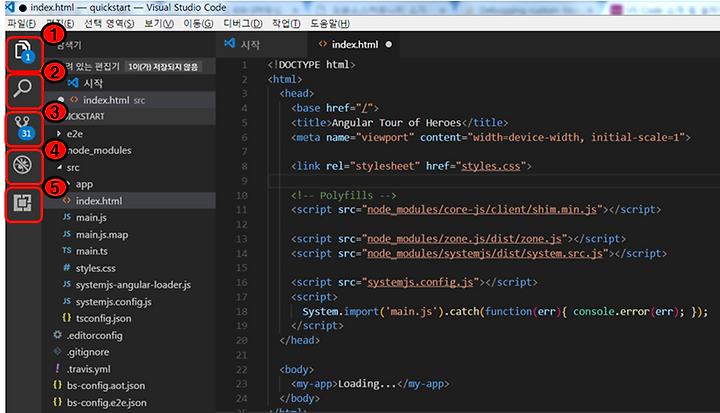The image size is (720, 413).
Task: Click braces icon beside bs-config.aot.json
Action: tap(57, 385)
